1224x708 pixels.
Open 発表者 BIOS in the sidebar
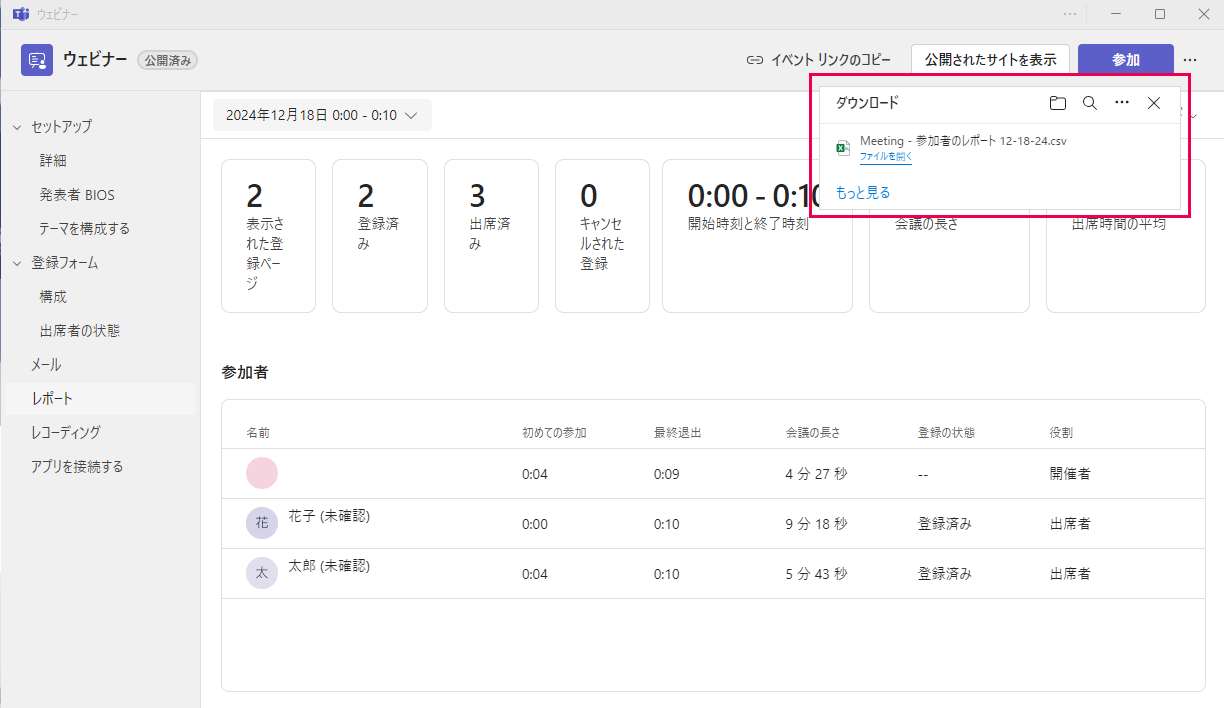(x=77, y=195)
